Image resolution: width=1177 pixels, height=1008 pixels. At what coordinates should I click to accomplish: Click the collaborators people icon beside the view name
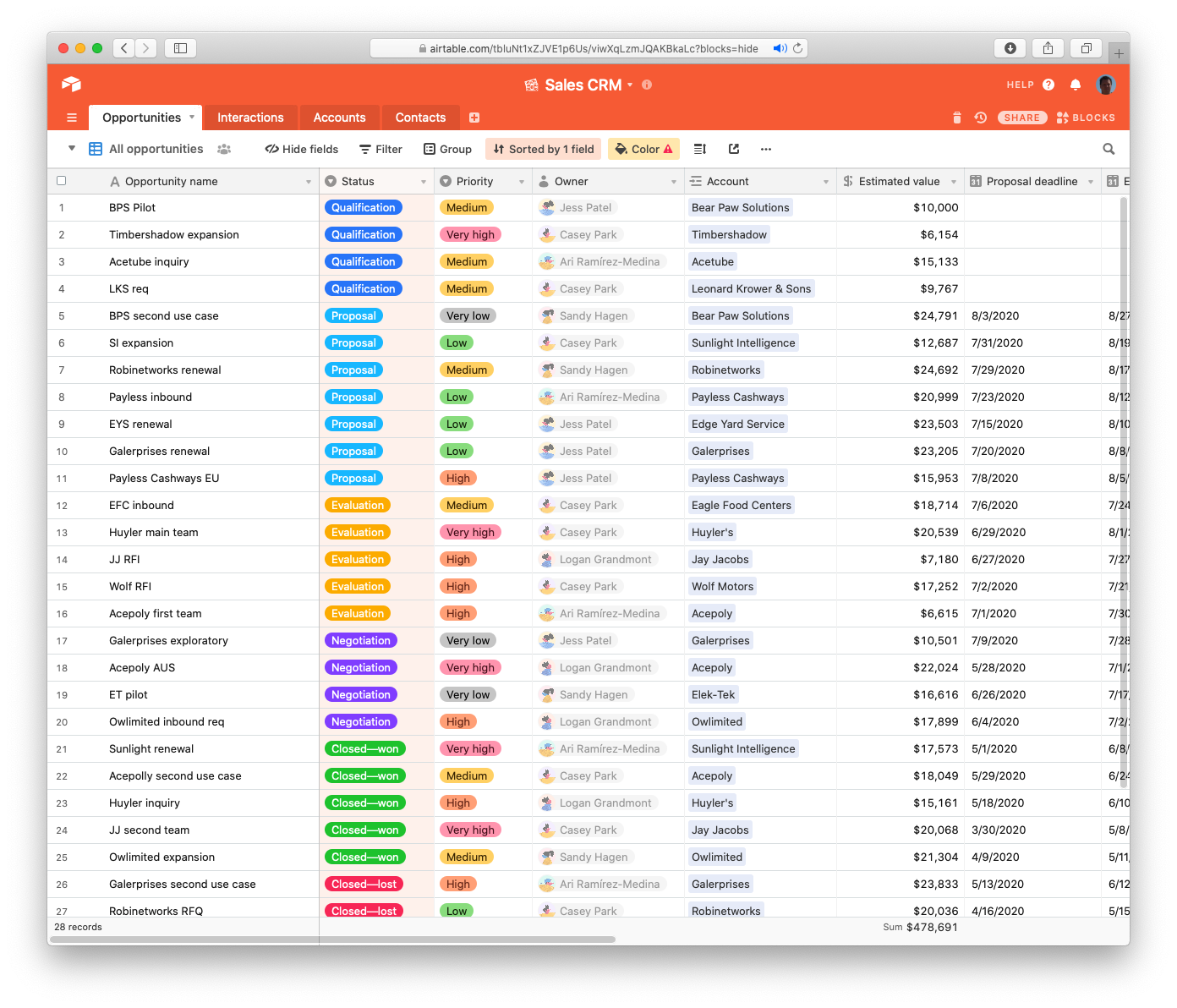(x=224, y=149)
